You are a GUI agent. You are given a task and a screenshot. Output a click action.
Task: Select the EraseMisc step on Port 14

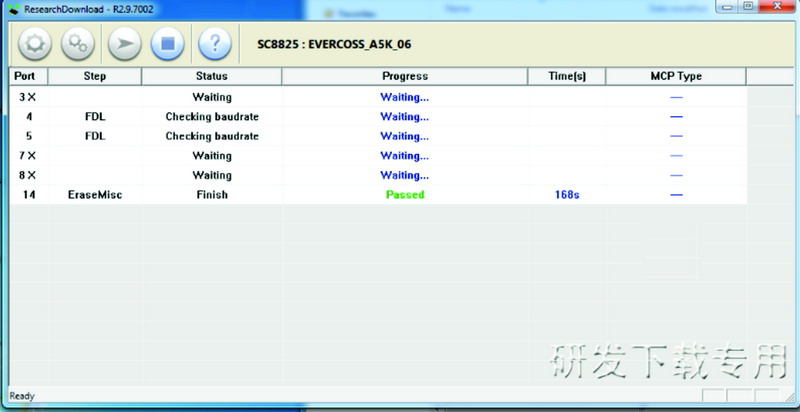[x=95, y=195]
